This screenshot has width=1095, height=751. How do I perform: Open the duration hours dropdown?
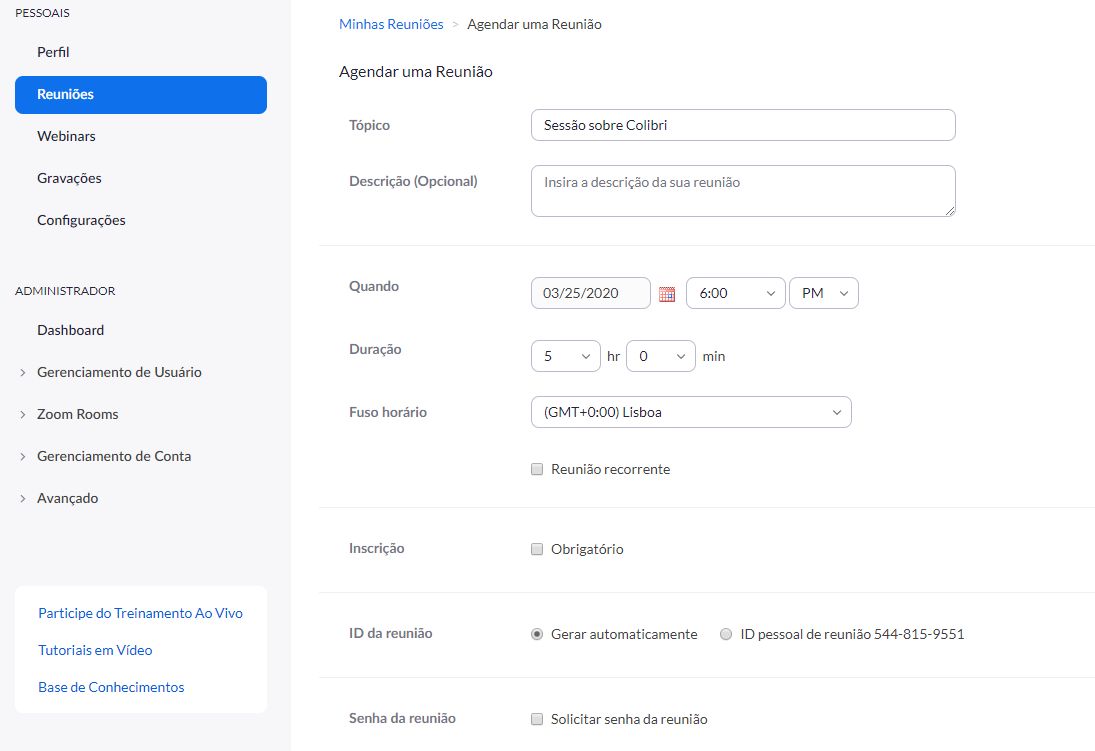click(565, 356)
